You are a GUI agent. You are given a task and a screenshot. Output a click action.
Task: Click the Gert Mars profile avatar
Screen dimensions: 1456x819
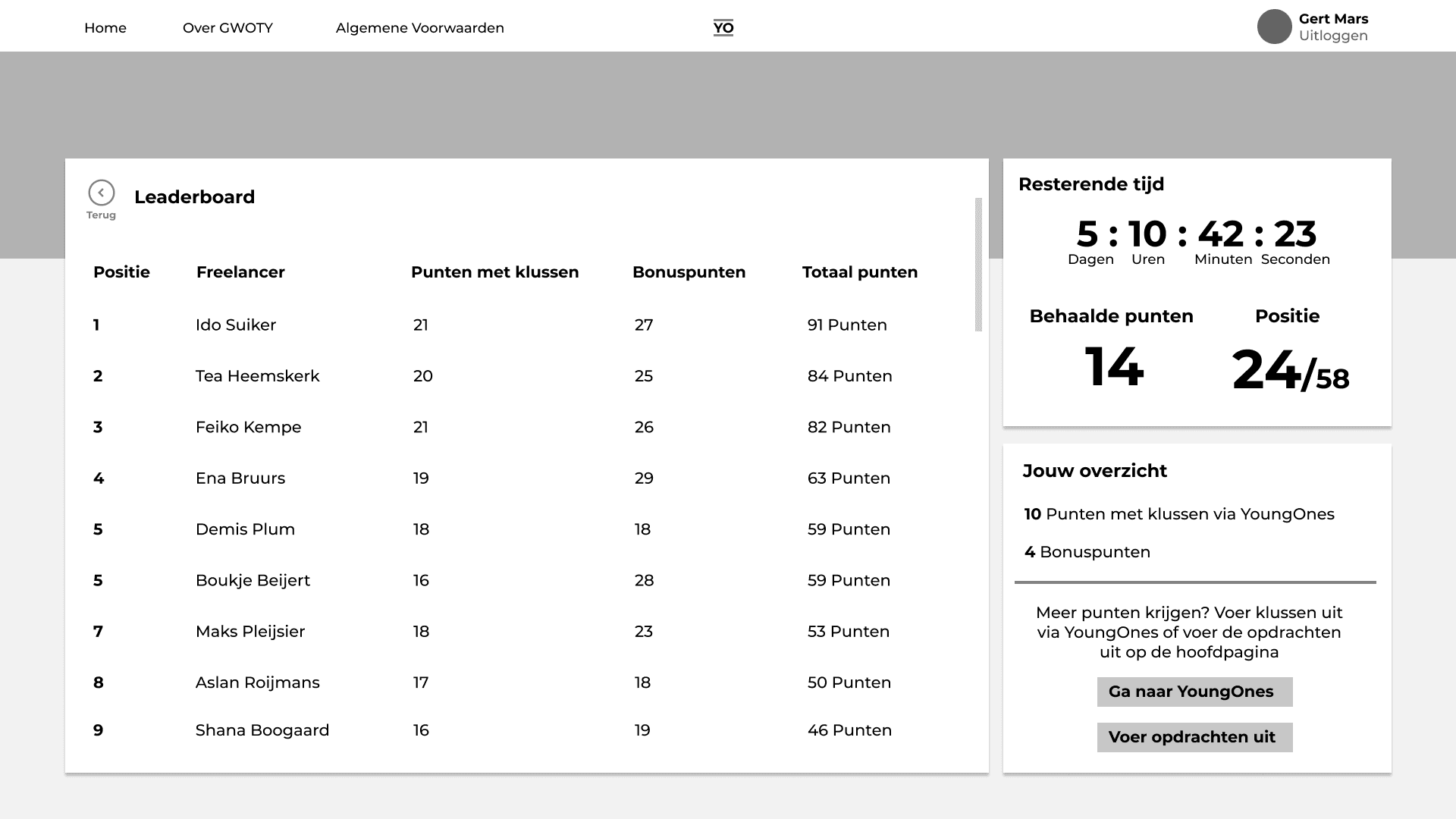pyautogui.click(x=1274, y=26)
